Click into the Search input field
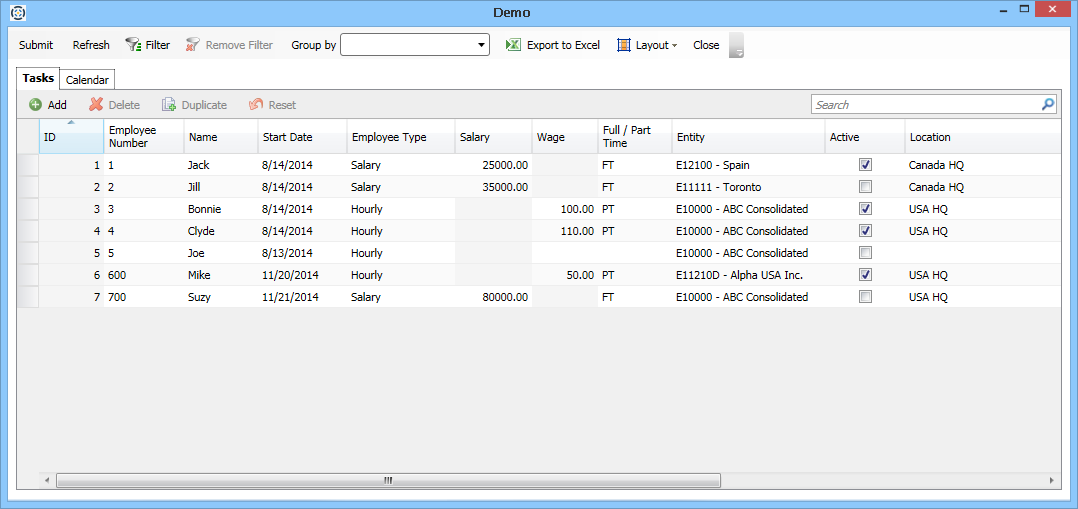1078x509 pixels. pos(924,104)
